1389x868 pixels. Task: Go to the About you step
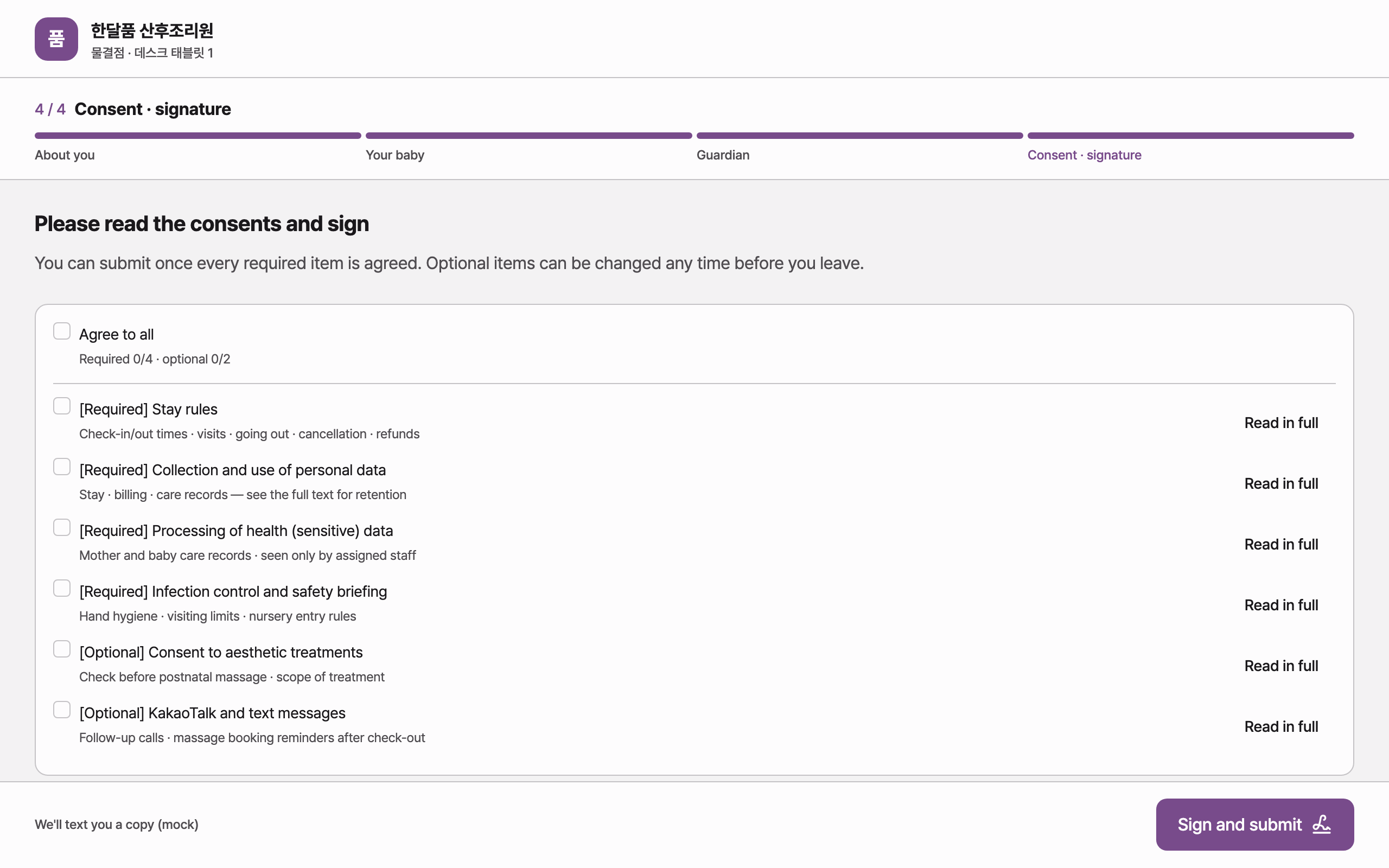65,155
